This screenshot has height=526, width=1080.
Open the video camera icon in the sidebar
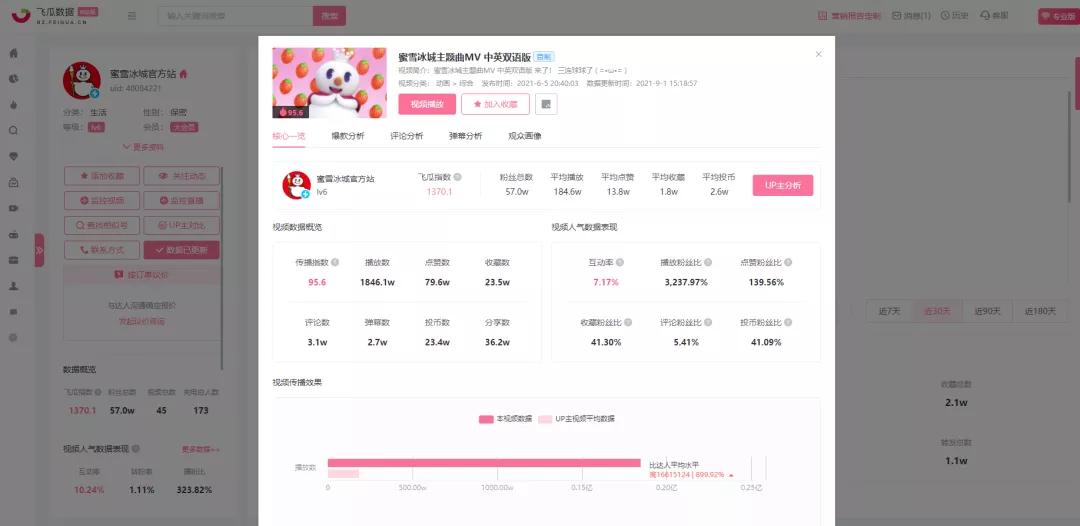[13, 208]
